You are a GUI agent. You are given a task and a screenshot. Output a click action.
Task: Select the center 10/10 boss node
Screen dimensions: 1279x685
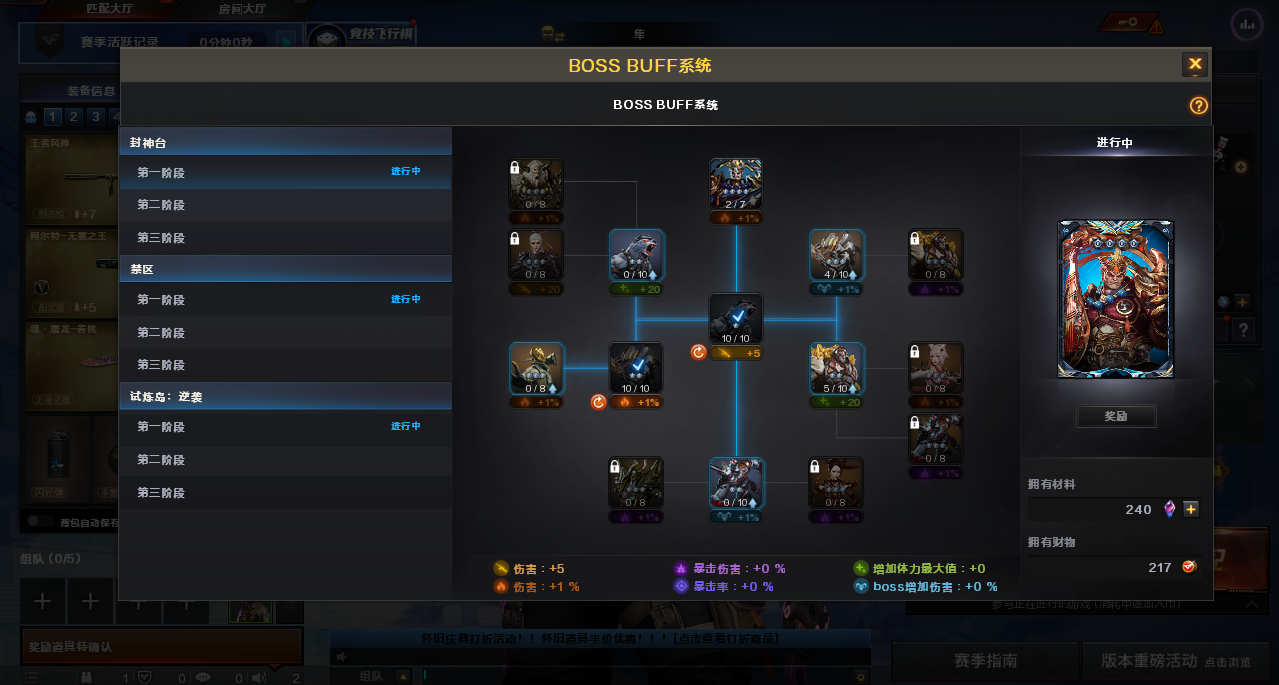(x=736, y=320)
